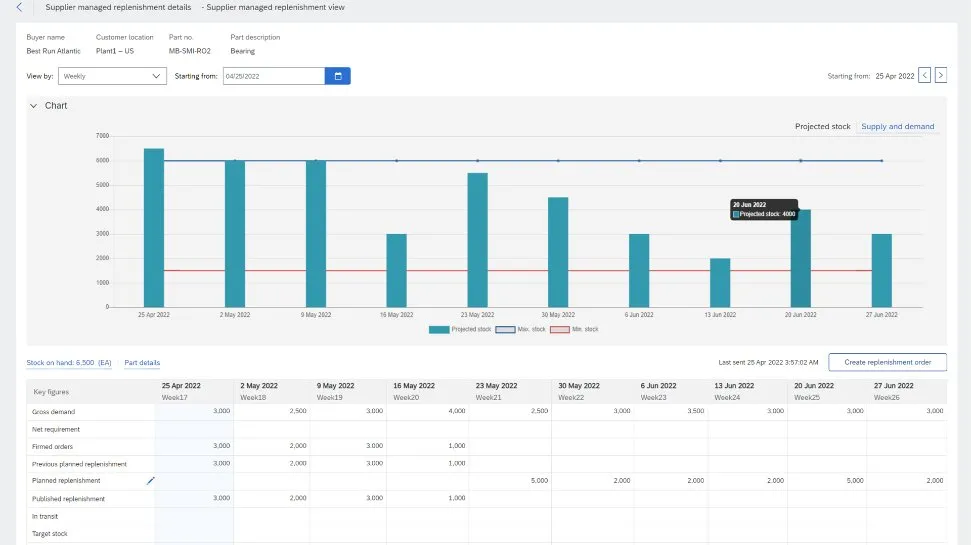Go to previous period arrow
Screen dimensions: 971x545
click(924, 76)
